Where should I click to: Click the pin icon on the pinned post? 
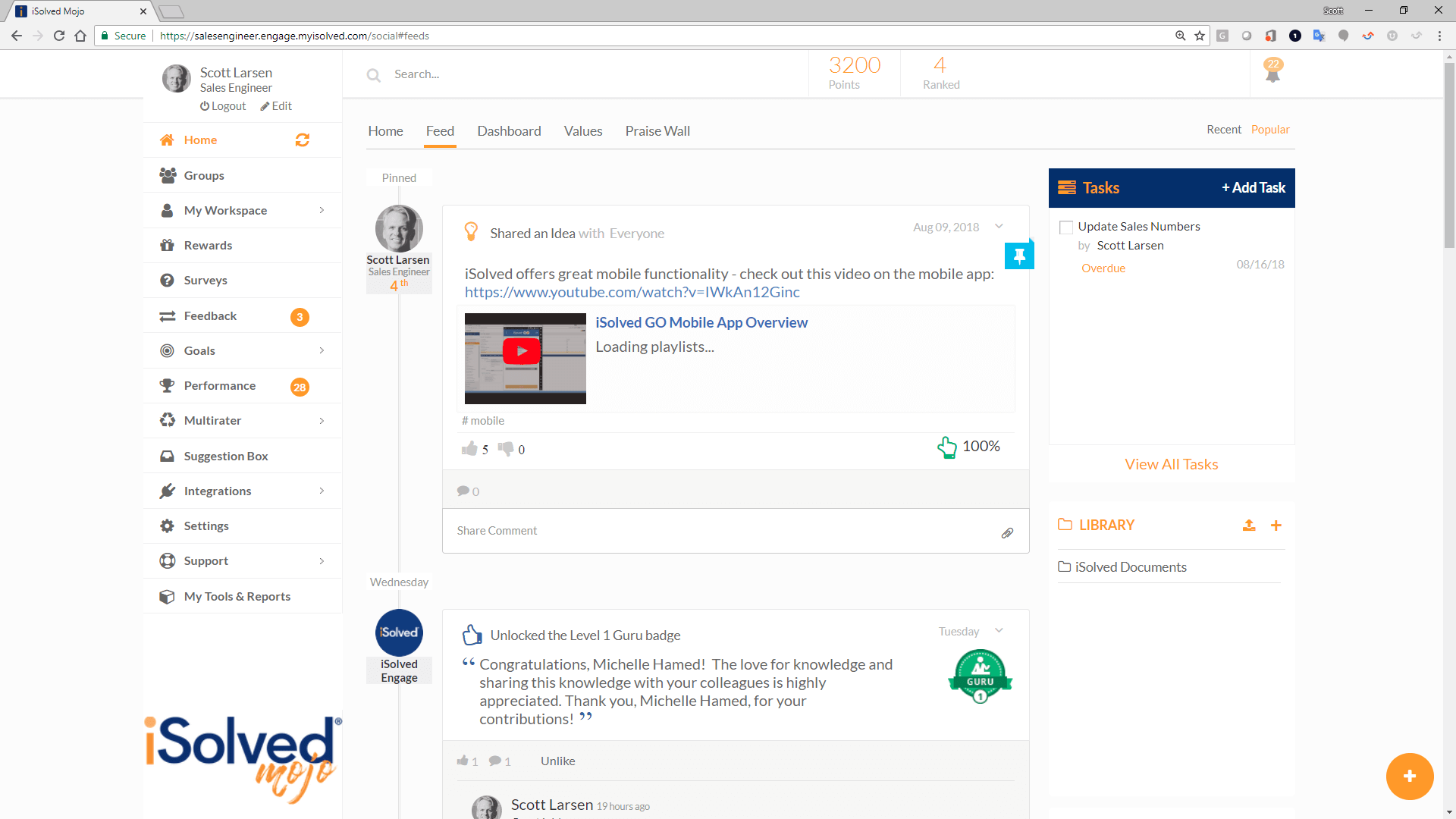point(1019,256)
